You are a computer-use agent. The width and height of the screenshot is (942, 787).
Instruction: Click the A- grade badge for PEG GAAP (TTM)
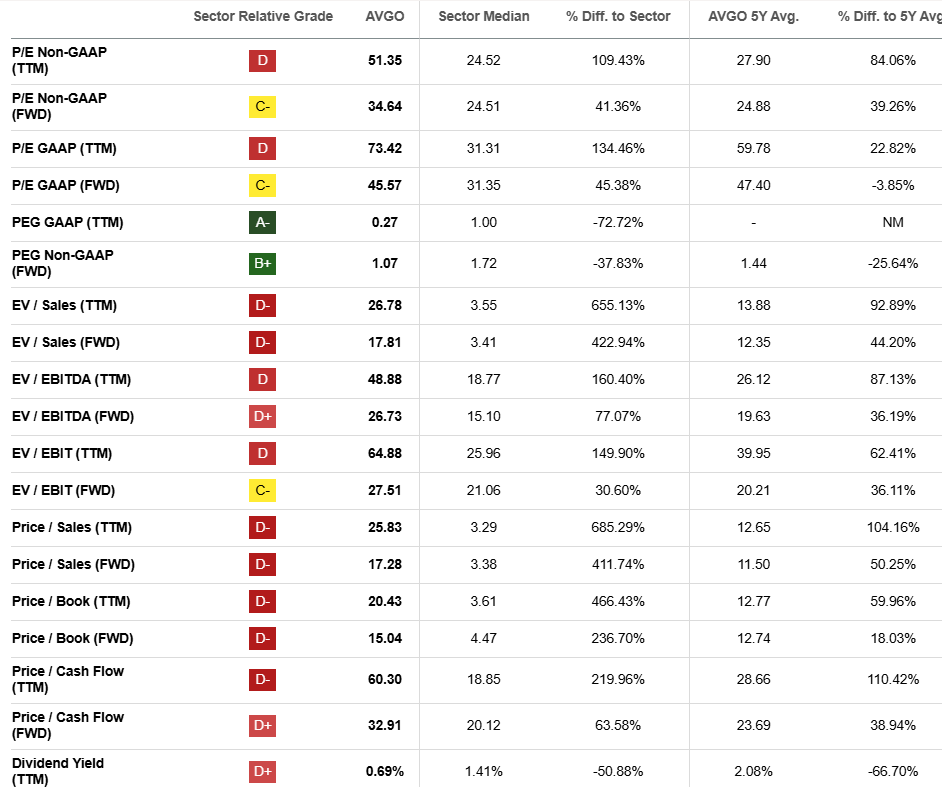pyautogui.click(x=262, y=222)
